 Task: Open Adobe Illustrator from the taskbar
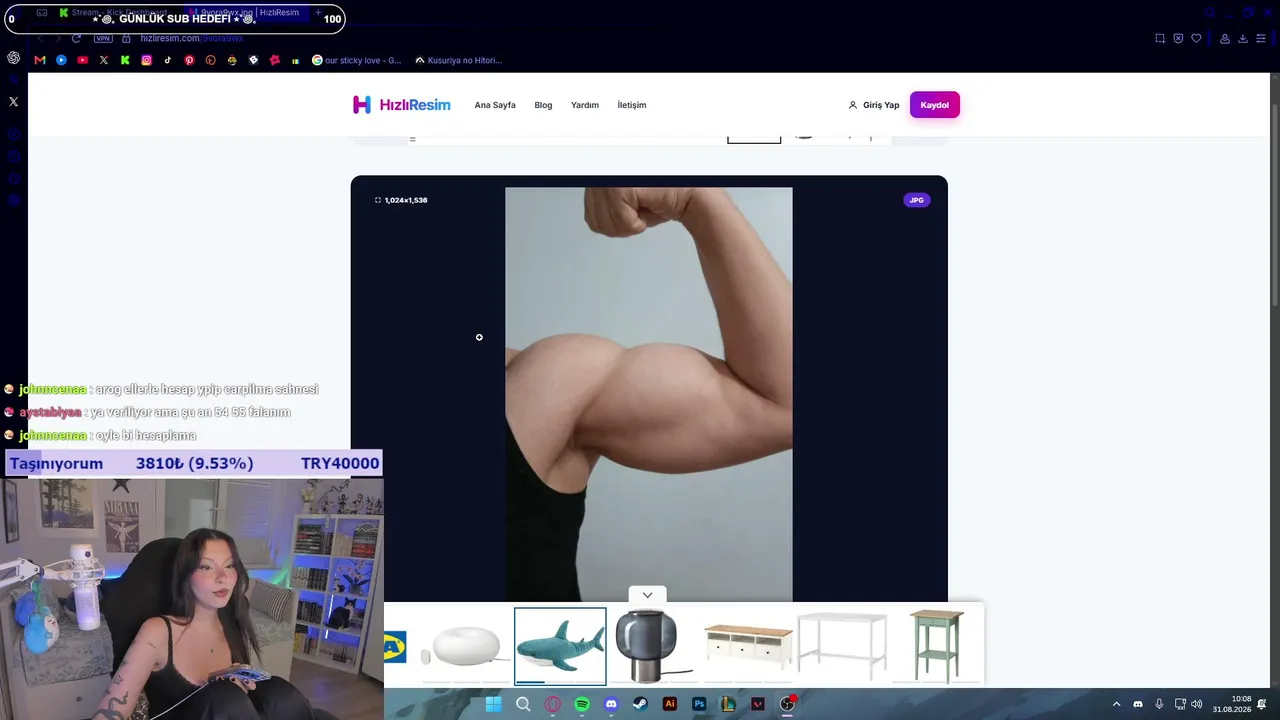[x=670, y=704]
